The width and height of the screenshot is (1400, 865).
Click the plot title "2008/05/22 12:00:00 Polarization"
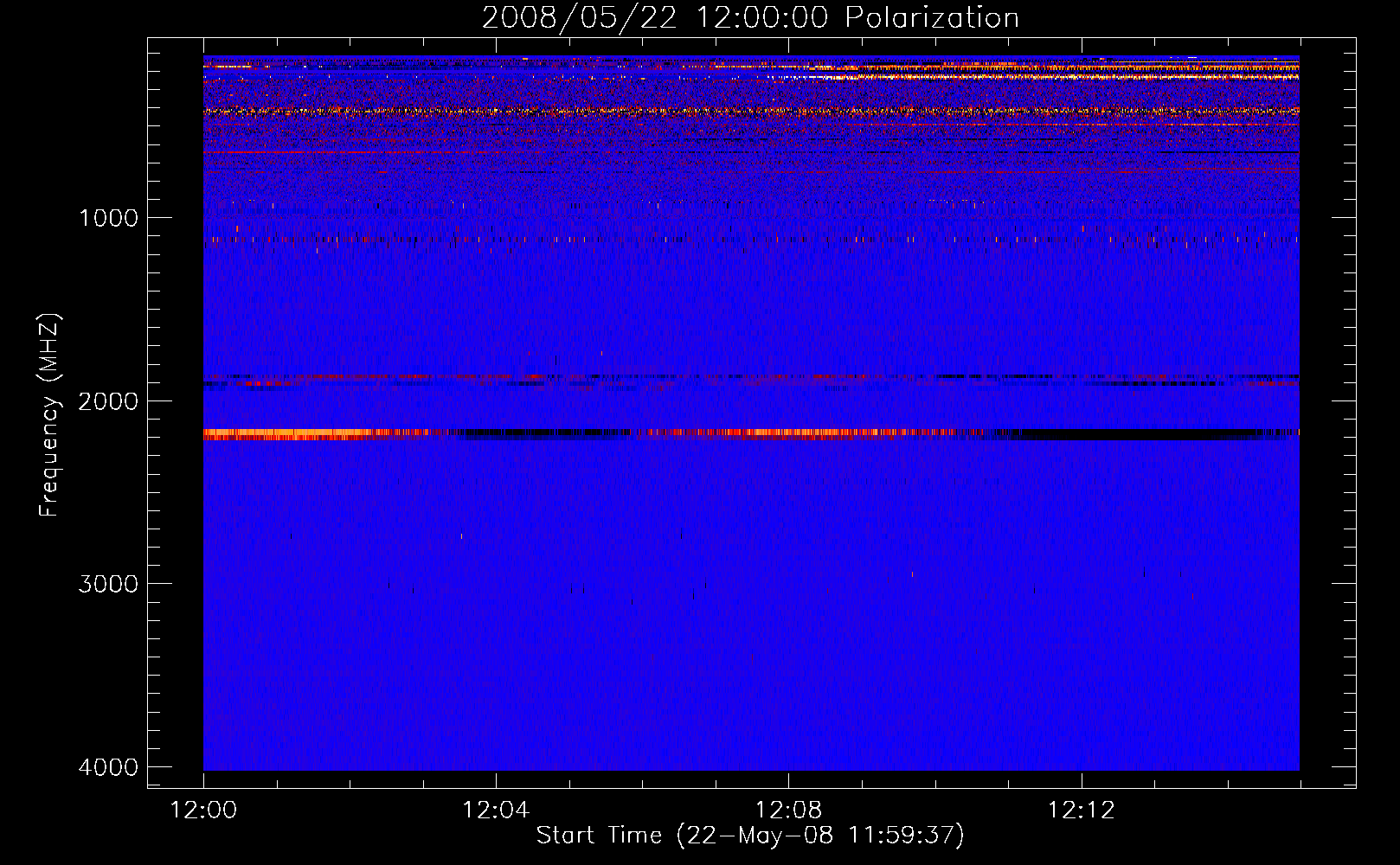(x=750, y=18)
